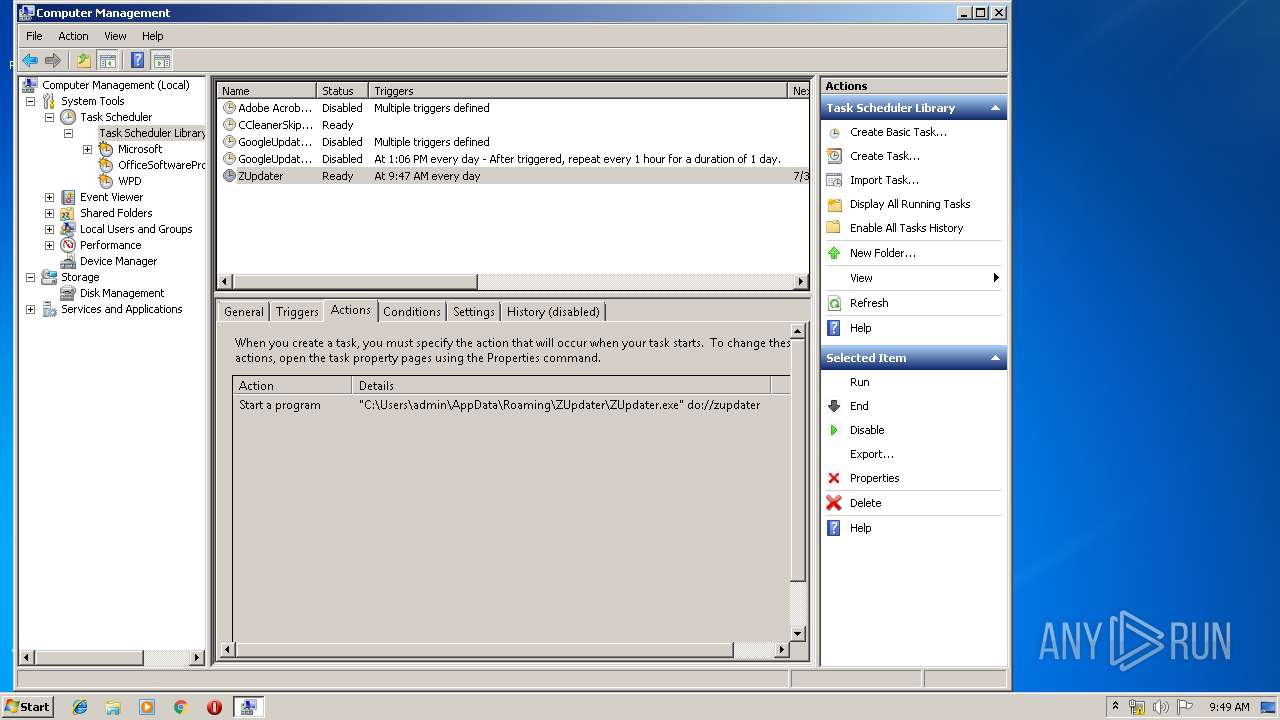Collapse the Storage node
The width and height of the screenshot is (1280, 720).
[30, 277]
